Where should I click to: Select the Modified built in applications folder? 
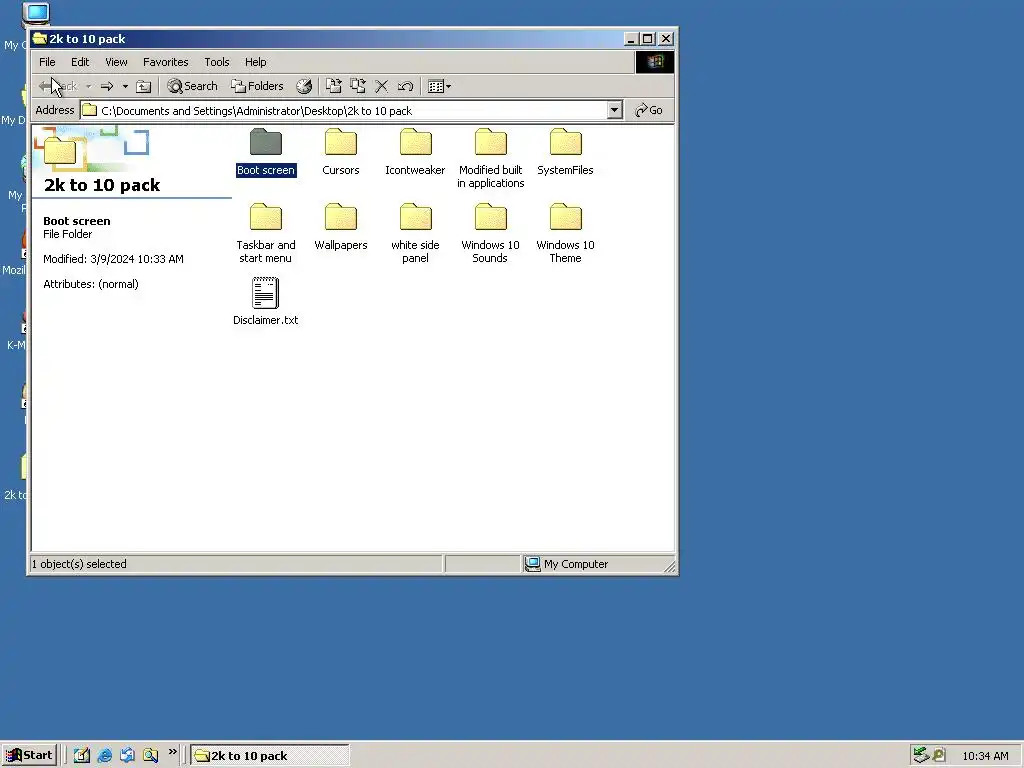coord(490,159)
